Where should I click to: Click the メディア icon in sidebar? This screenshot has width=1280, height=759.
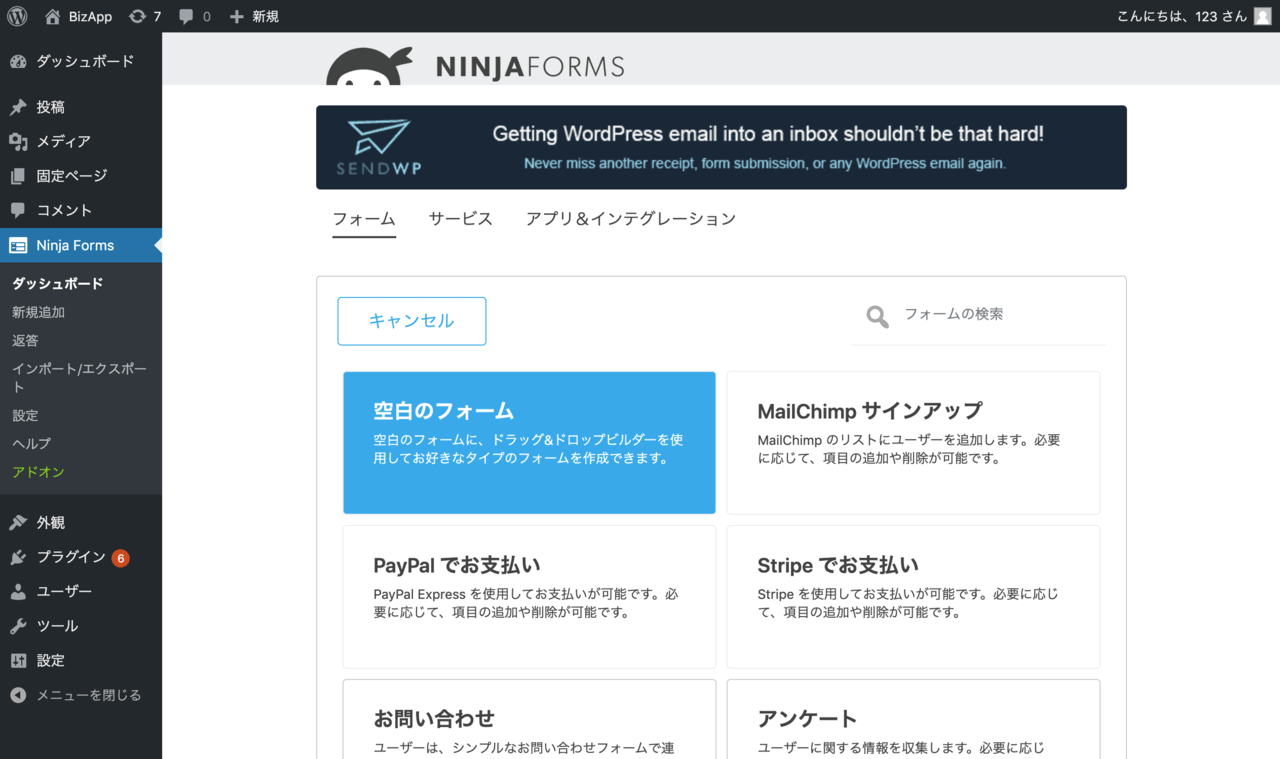tap(18, 142)
